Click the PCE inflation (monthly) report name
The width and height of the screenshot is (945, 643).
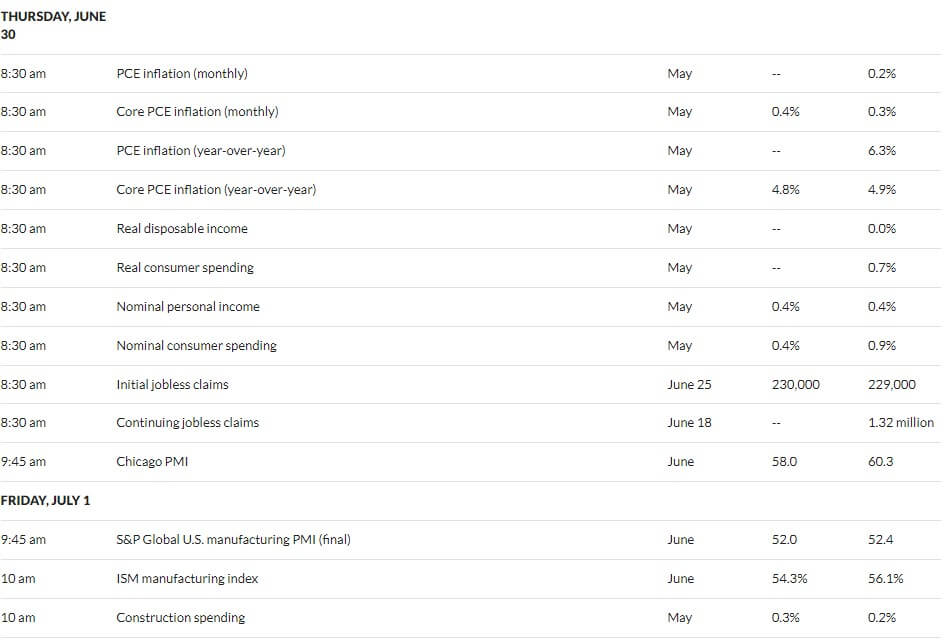182,74
